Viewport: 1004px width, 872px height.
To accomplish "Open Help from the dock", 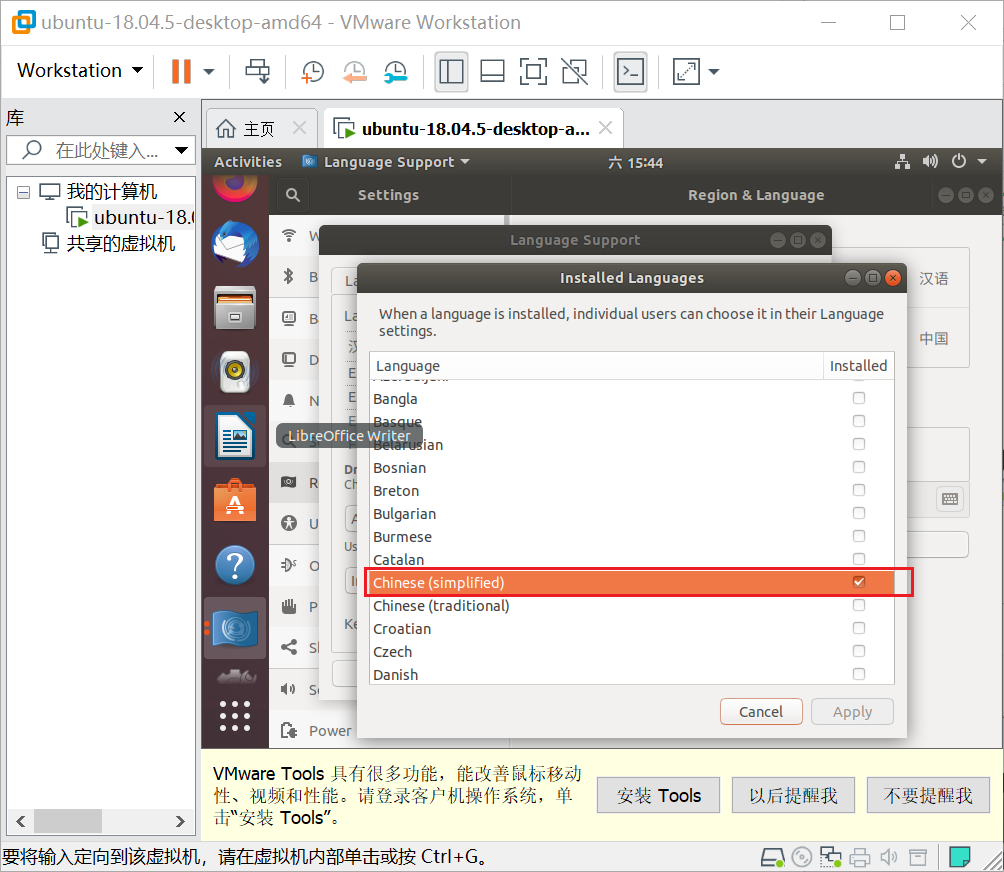I will click(235, 565).
